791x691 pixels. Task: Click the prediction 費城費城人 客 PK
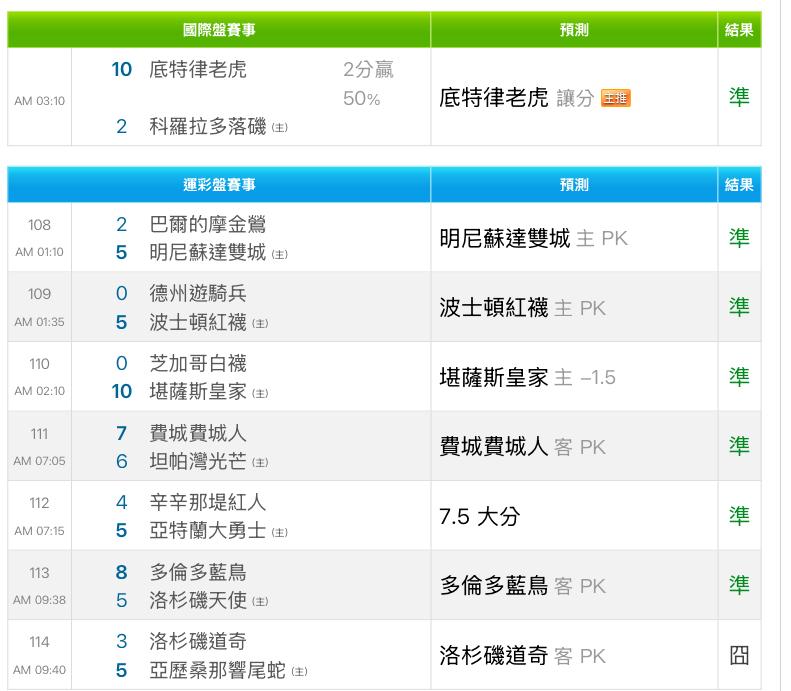point(522,447)
